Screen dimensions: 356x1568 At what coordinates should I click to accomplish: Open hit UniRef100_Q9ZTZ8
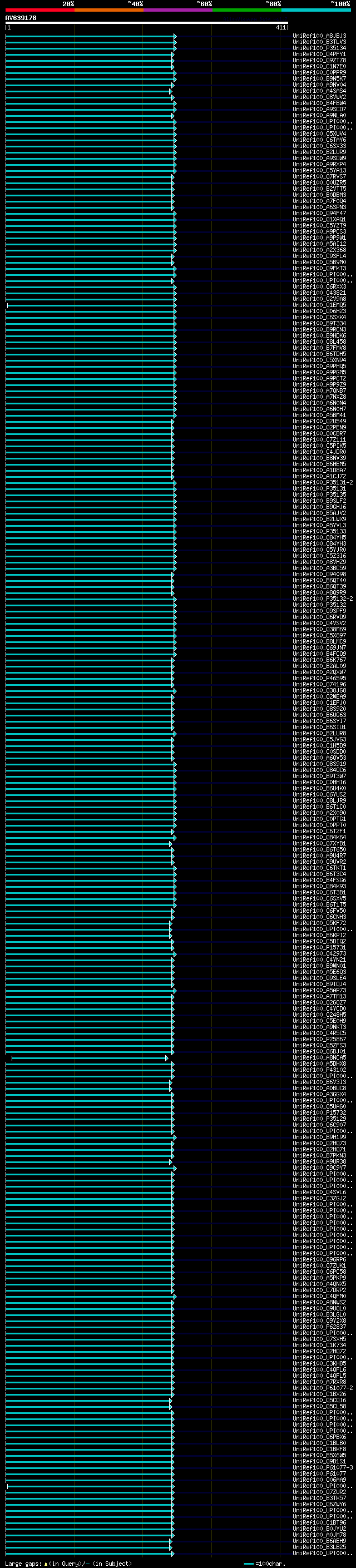pyautogui.click(x=319, y=60)
